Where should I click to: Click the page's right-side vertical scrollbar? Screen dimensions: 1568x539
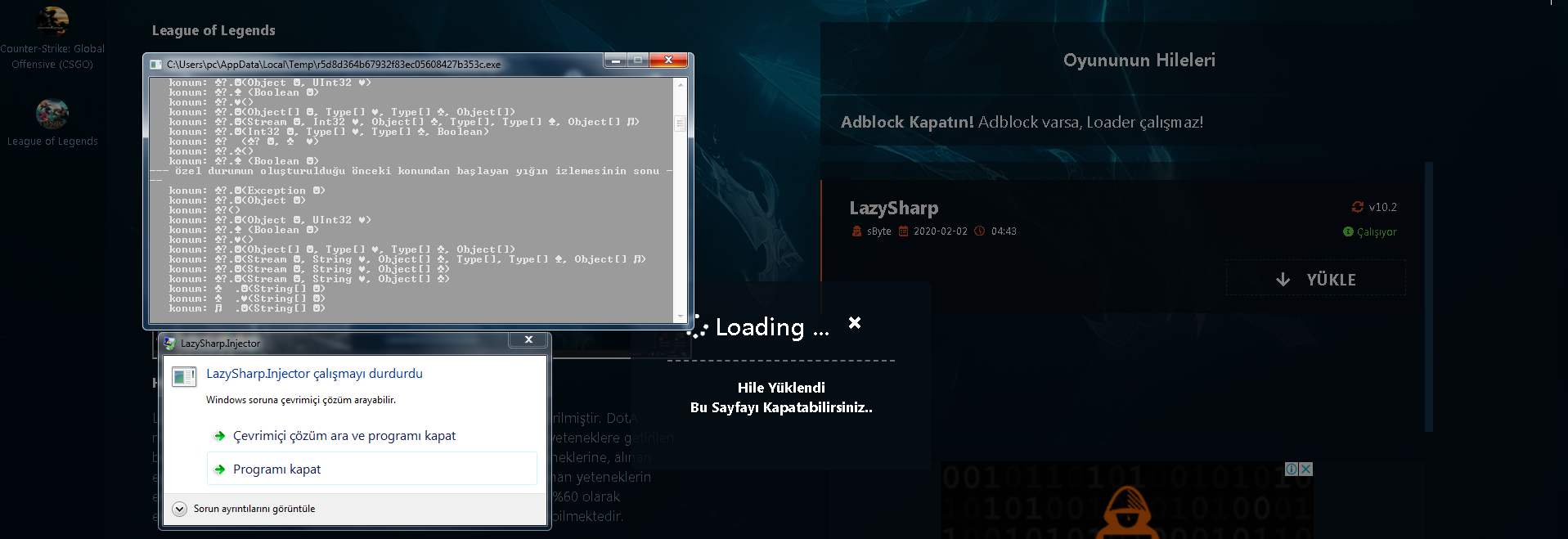[x=1429, y=297]
